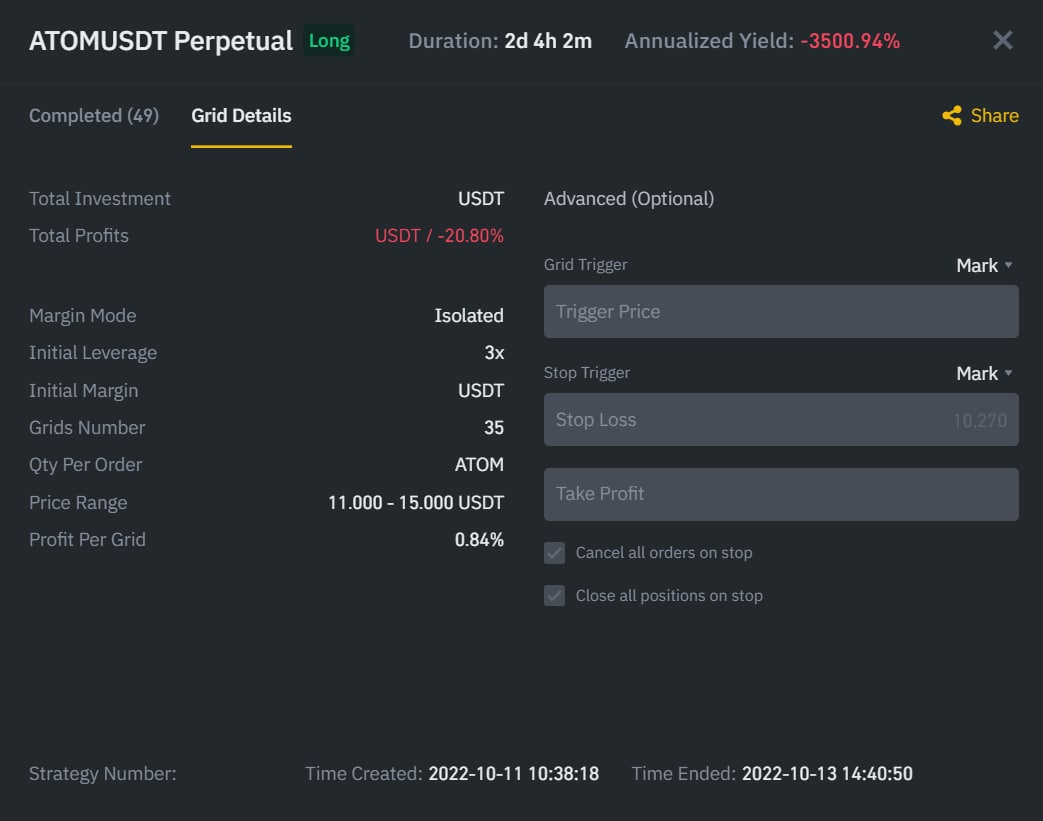The width and height of the screenshot is (1043, 821).
Task: Click the yellow share icon
Action: click(x=952, y=116)
